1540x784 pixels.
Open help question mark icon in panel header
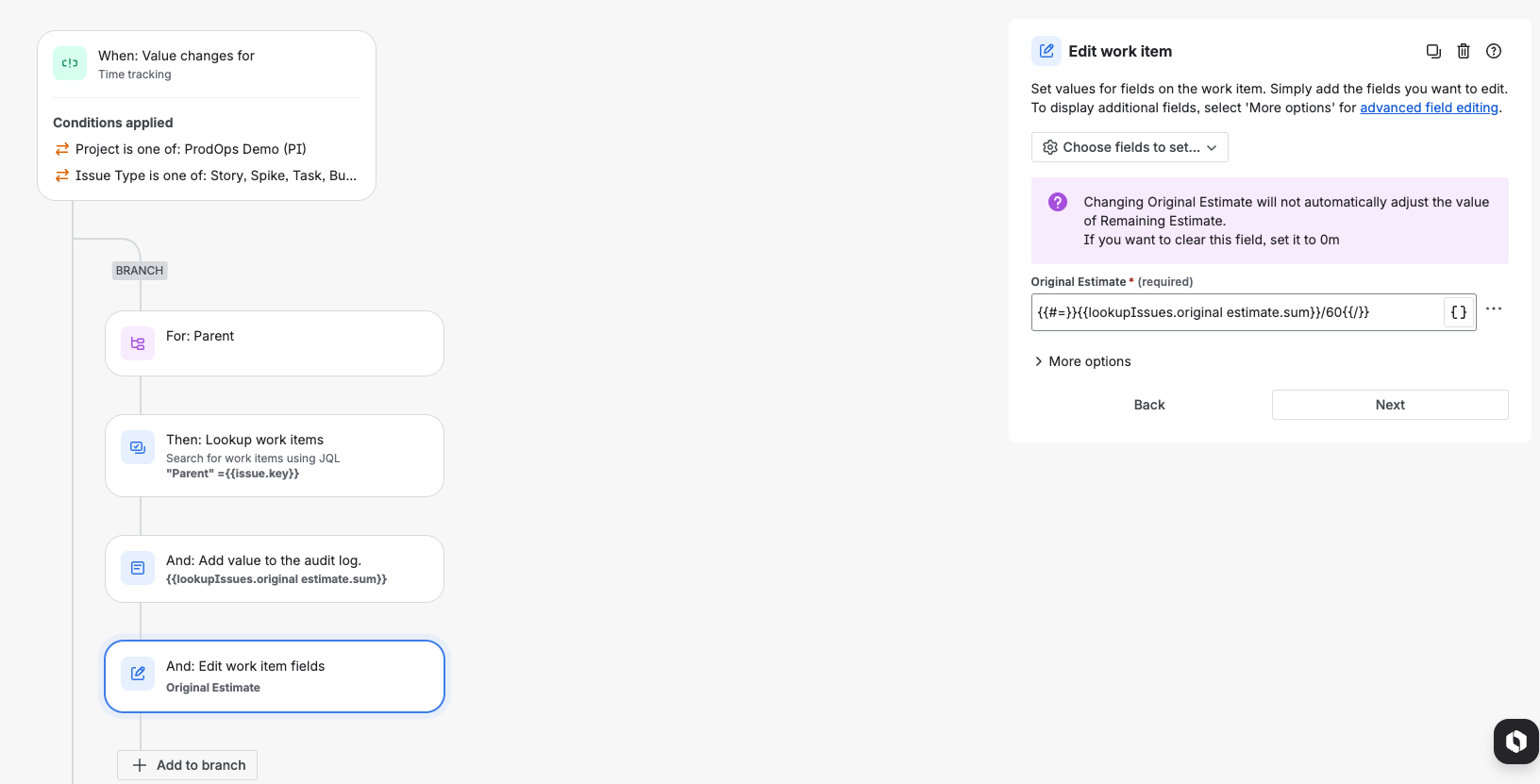1494,51
